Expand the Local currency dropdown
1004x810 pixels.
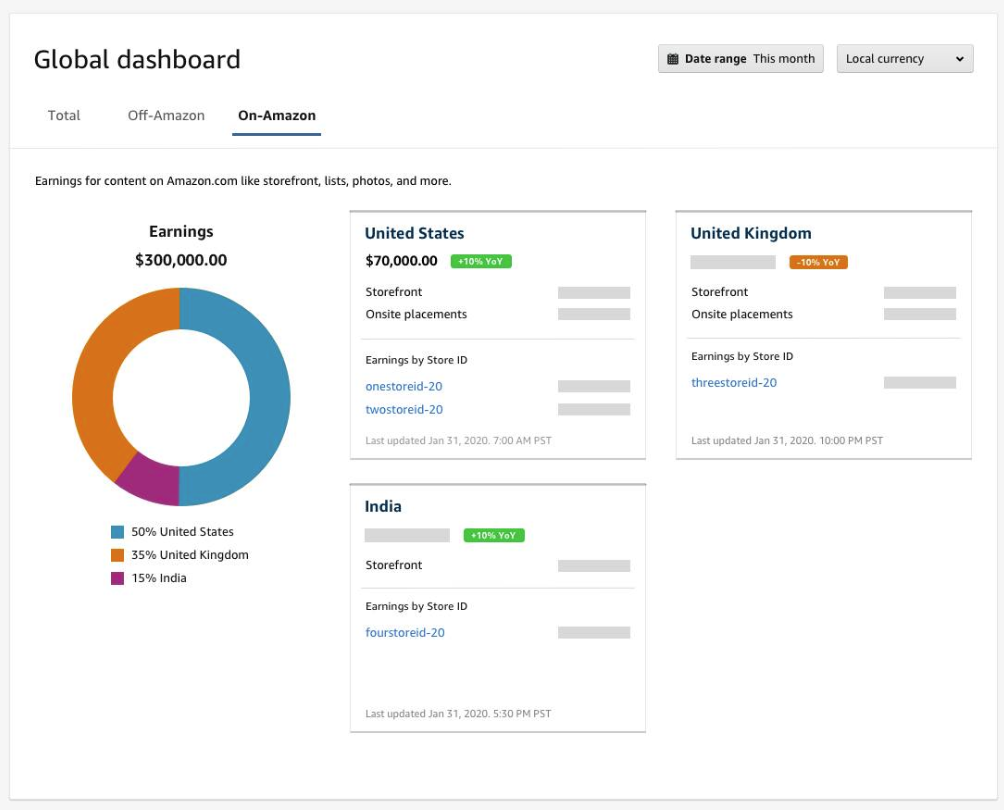(905, 59)
